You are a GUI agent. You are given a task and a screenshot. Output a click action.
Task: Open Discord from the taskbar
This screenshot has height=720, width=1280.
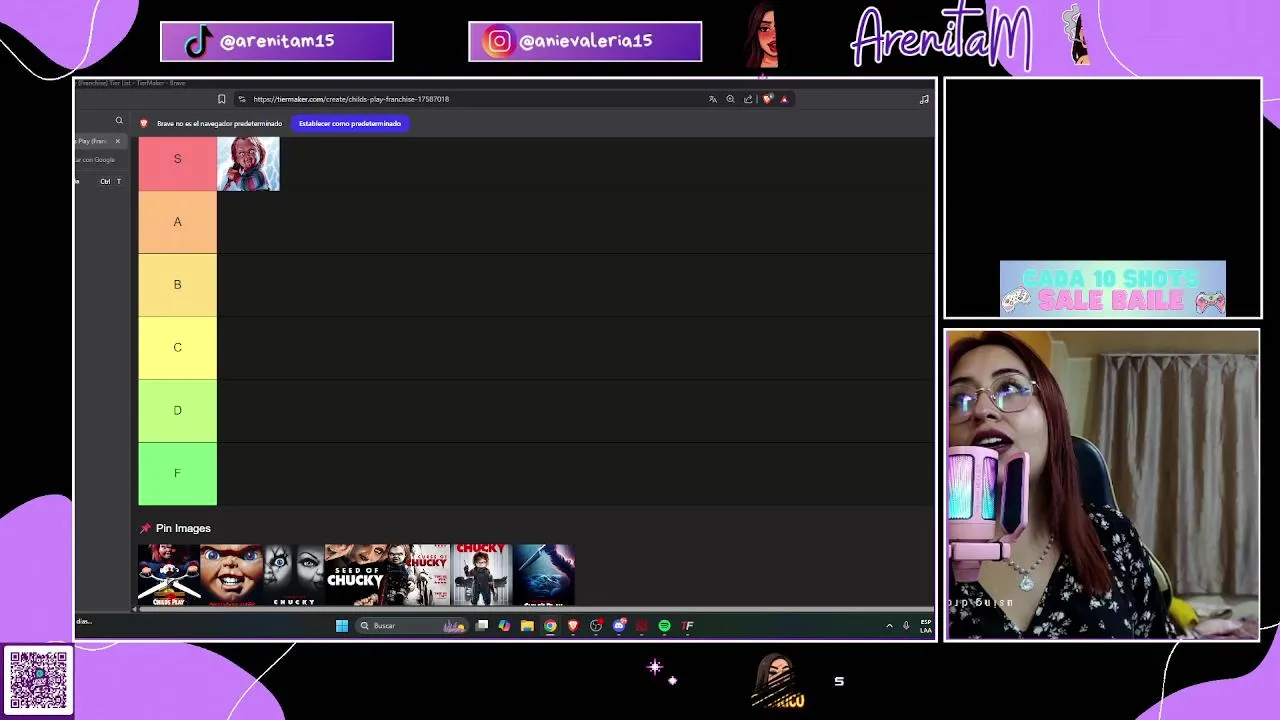click(x=619, y=626)
